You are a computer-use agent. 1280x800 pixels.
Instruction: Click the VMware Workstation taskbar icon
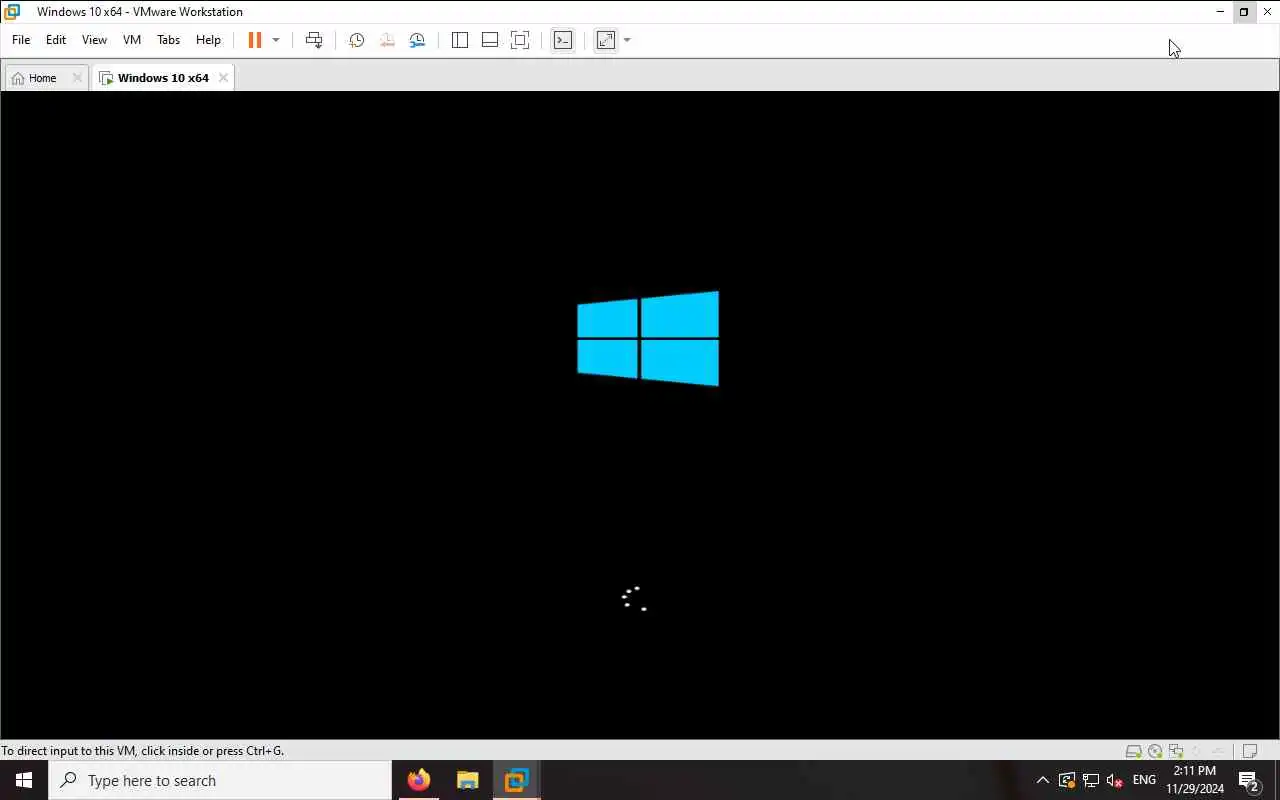click(x=516, y=780)
